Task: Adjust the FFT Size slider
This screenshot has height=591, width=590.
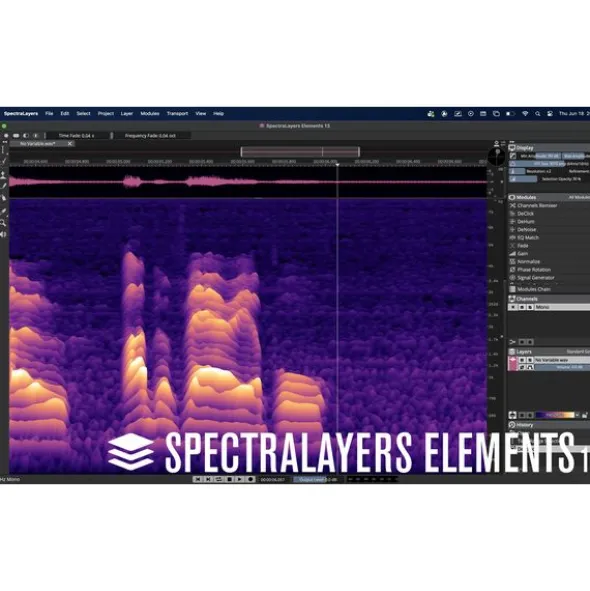Action: coord(549,164)
